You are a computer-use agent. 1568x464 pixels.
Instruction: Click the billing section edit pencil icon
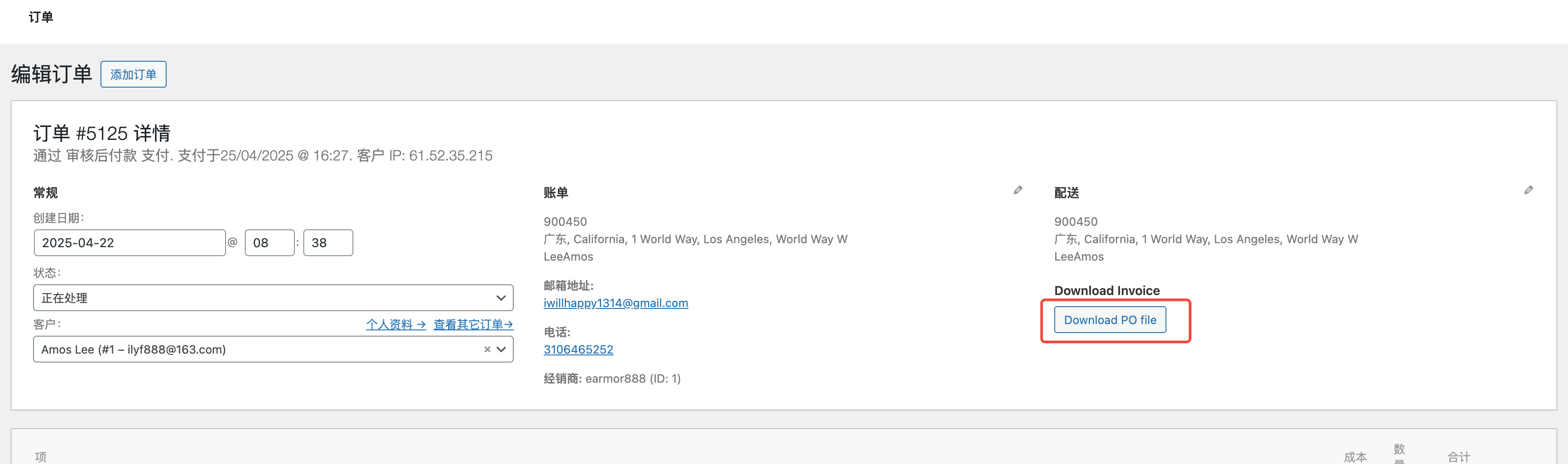click(x=1018, y=190)
